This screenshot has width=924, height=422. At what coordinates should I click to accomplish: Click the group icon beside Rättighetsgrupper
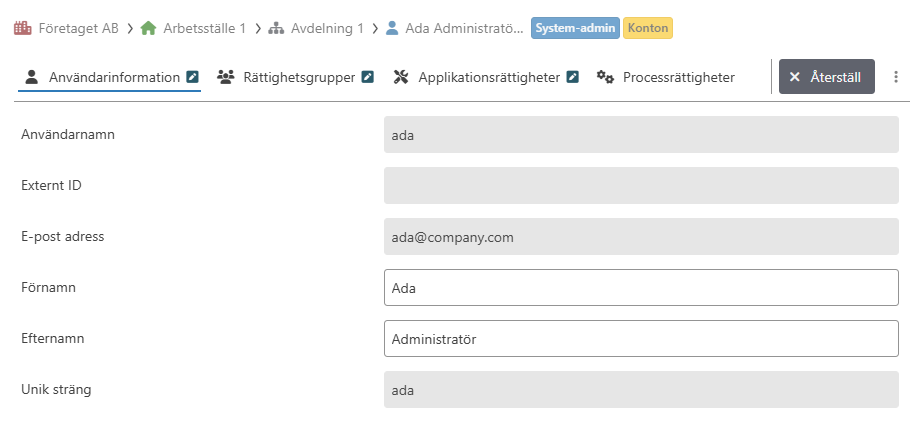coord(226,77)
